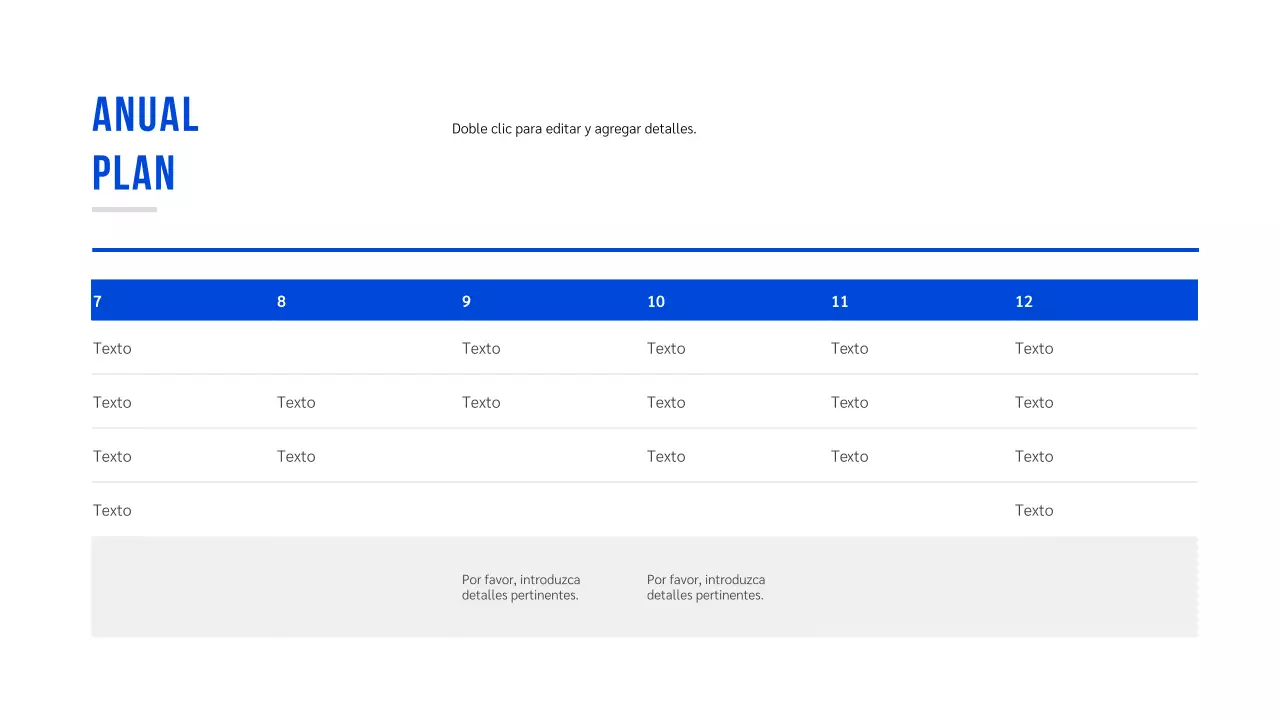Select second-row Texto under column 11
Screen dimensions: 1280x720
[849, 402]
